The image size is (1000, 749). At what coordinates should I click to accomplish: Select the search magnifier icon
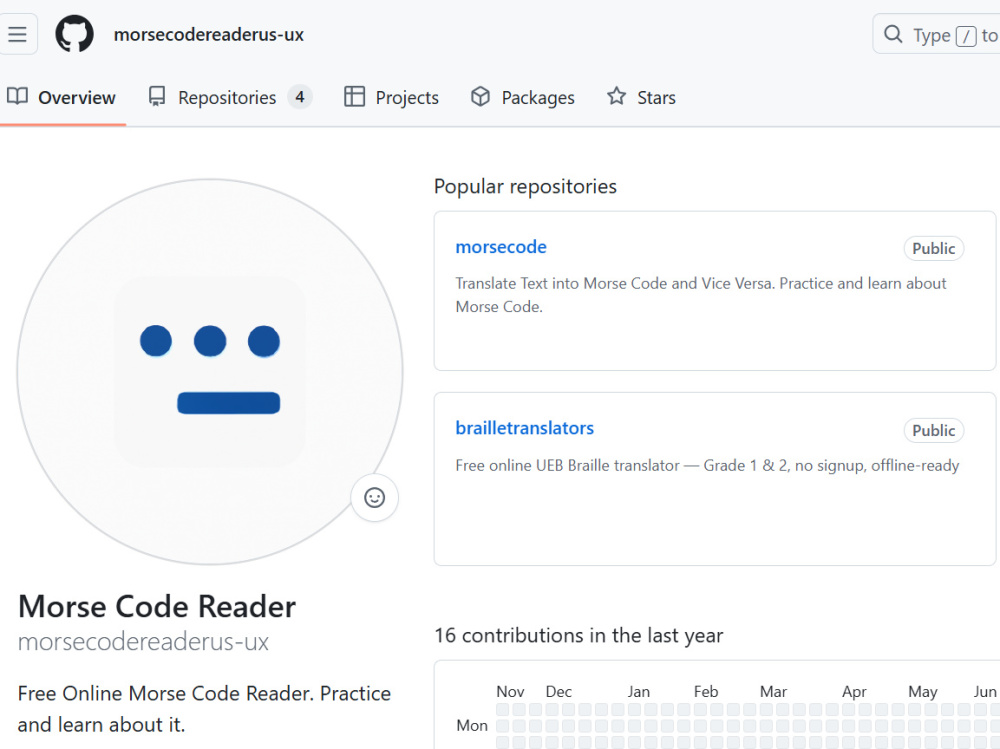(x=893, y=34)
